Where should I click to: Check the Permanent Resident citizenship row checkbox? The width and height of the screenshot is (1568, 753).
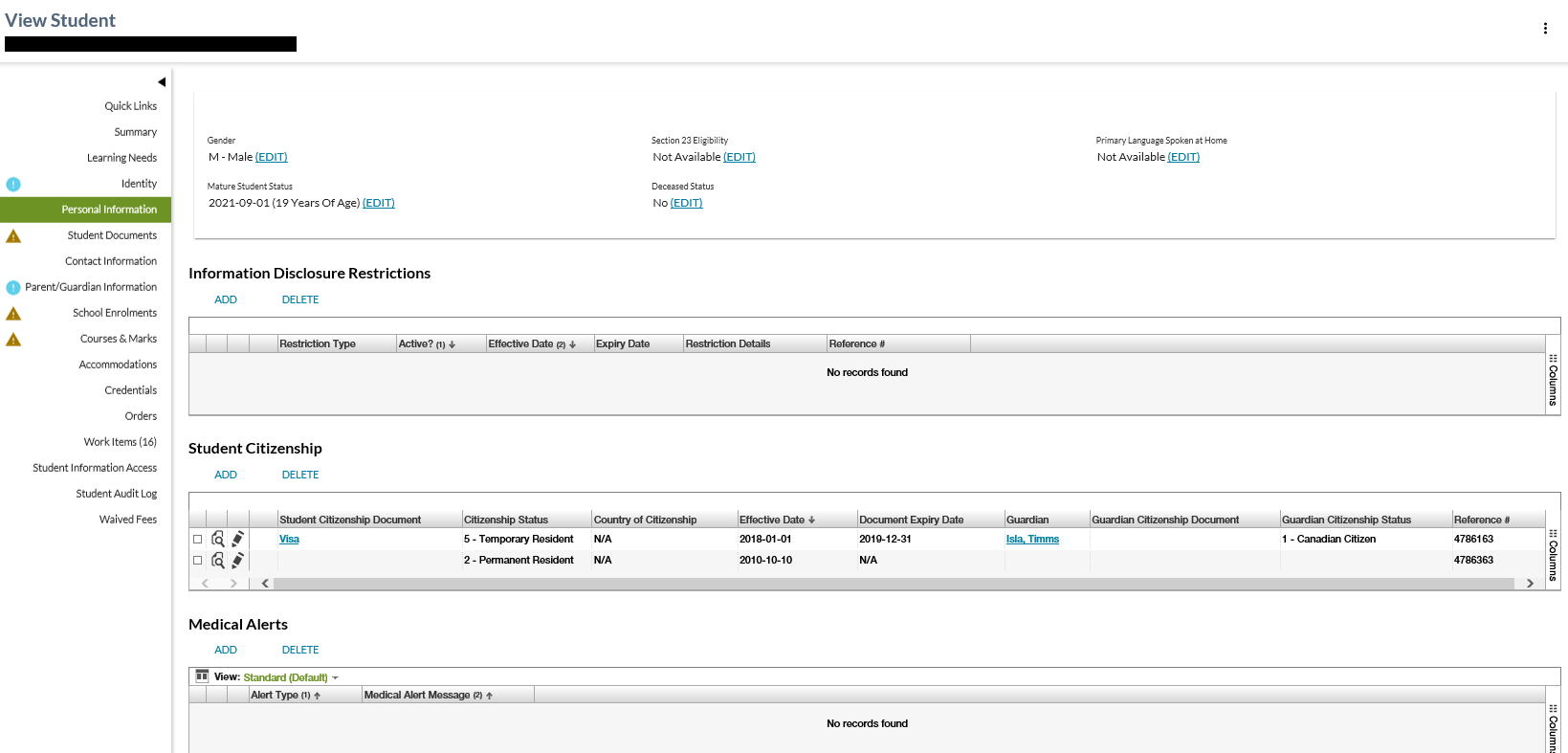198,561
